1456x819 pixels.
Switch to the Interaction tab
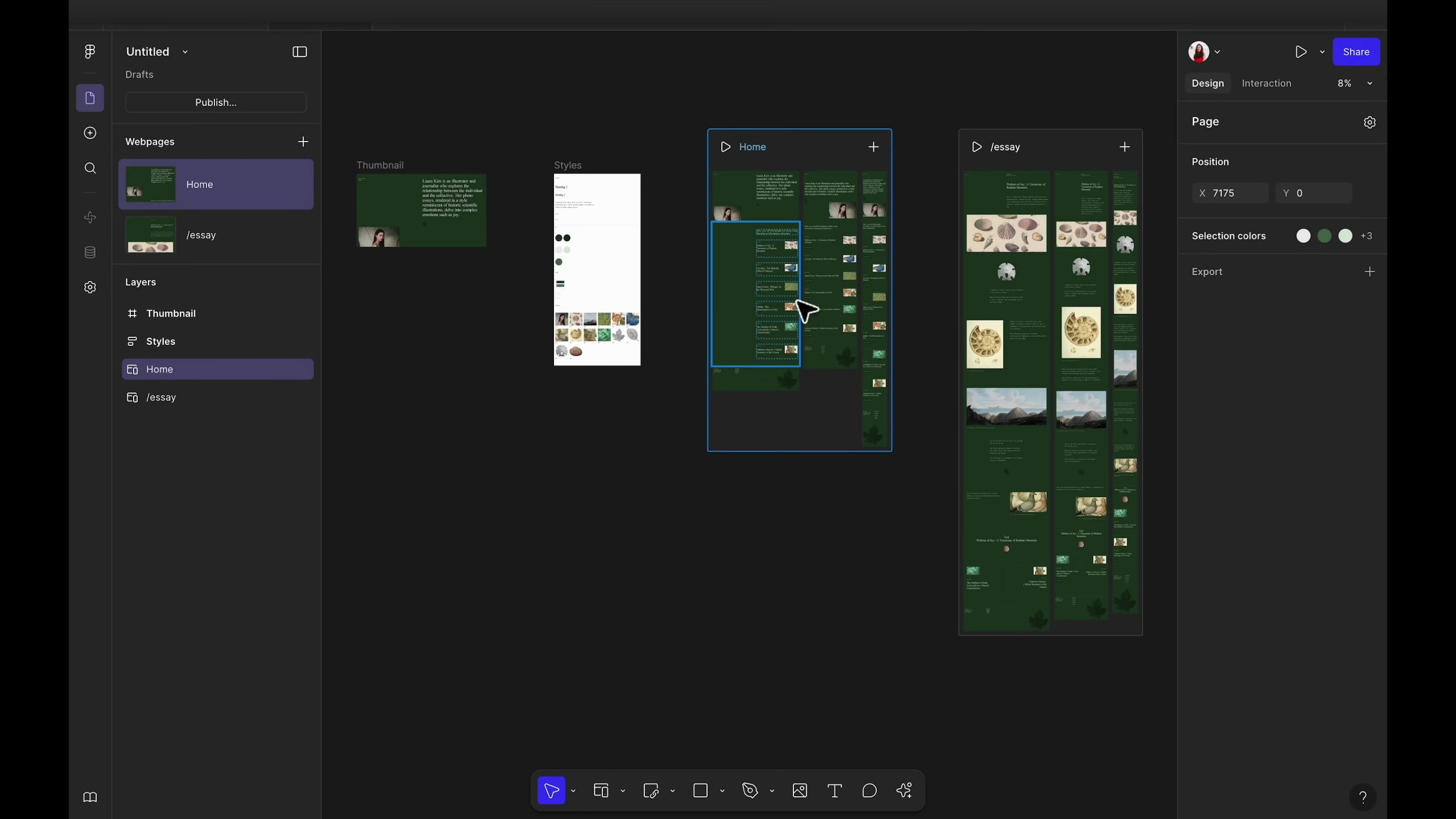[x=1266, y=83]
